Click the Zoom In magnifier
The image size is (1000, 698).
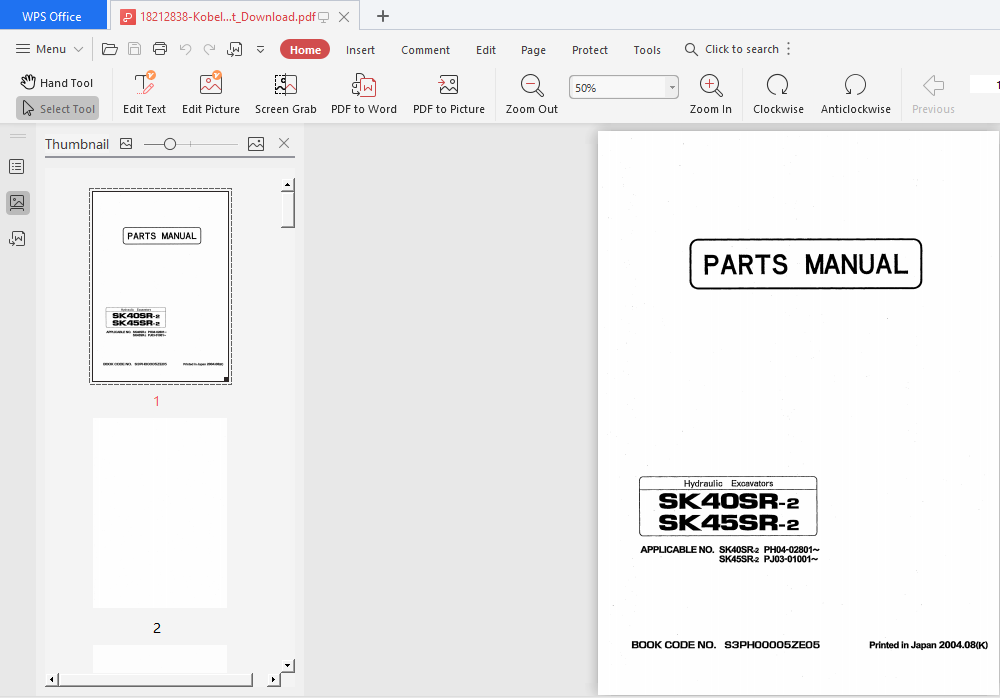pyautogui.click(x=710, y=93)
